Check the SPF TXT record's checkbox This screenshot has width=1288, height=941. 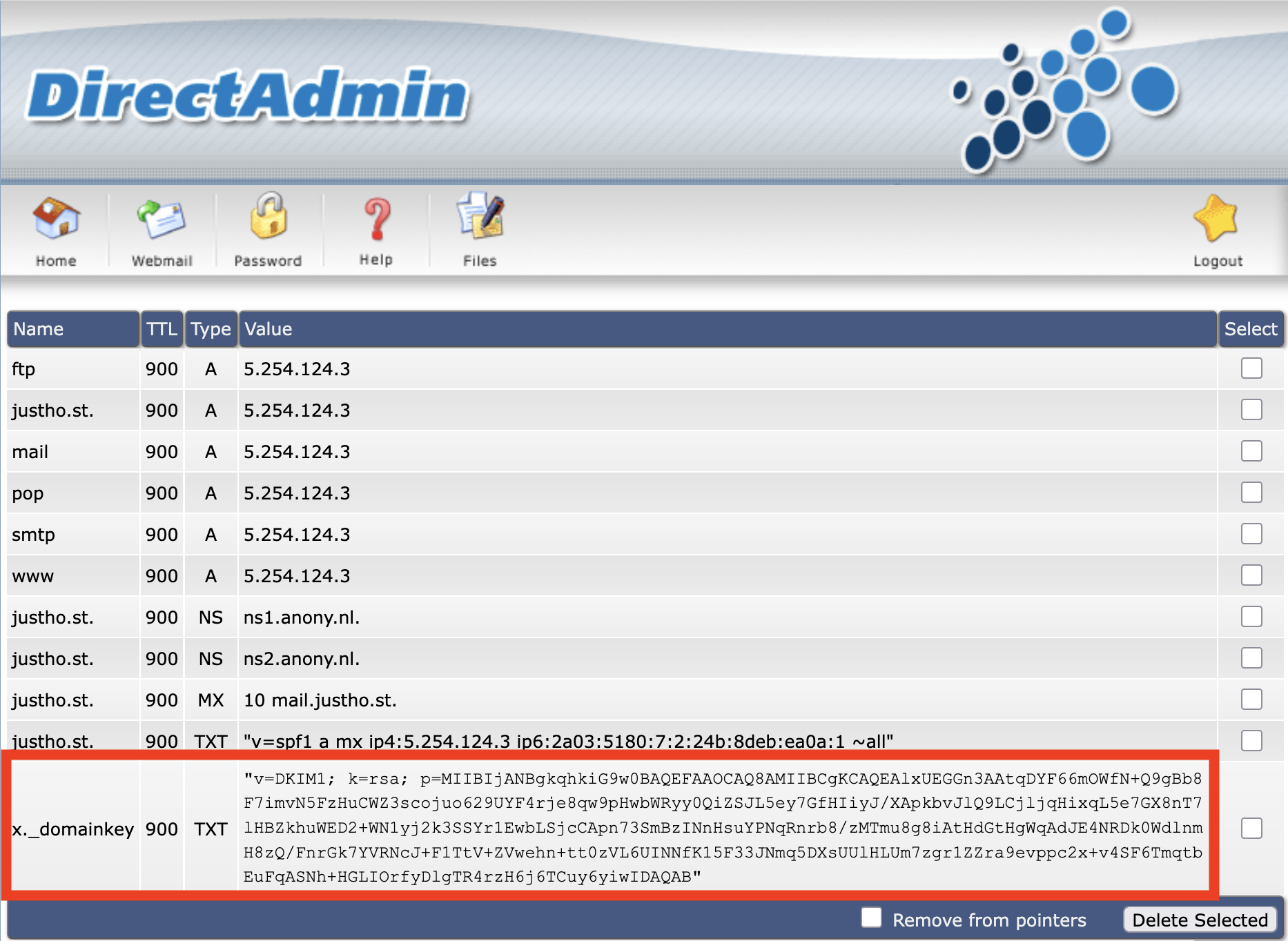[x=1250, y=741]
